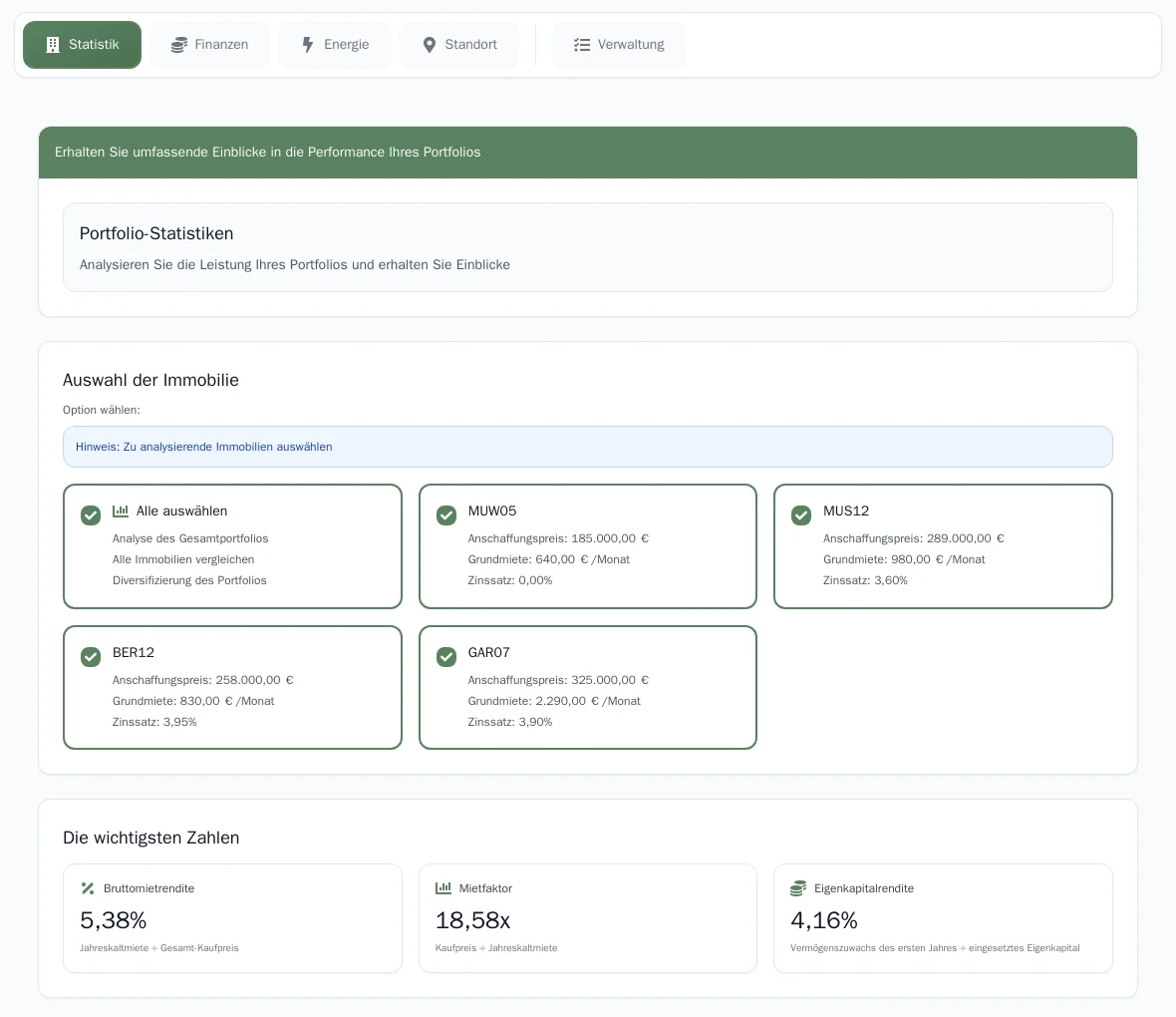Switch to the Finanzen tab
Viewport: 1176px width, 1017px height.
[210, 45]
